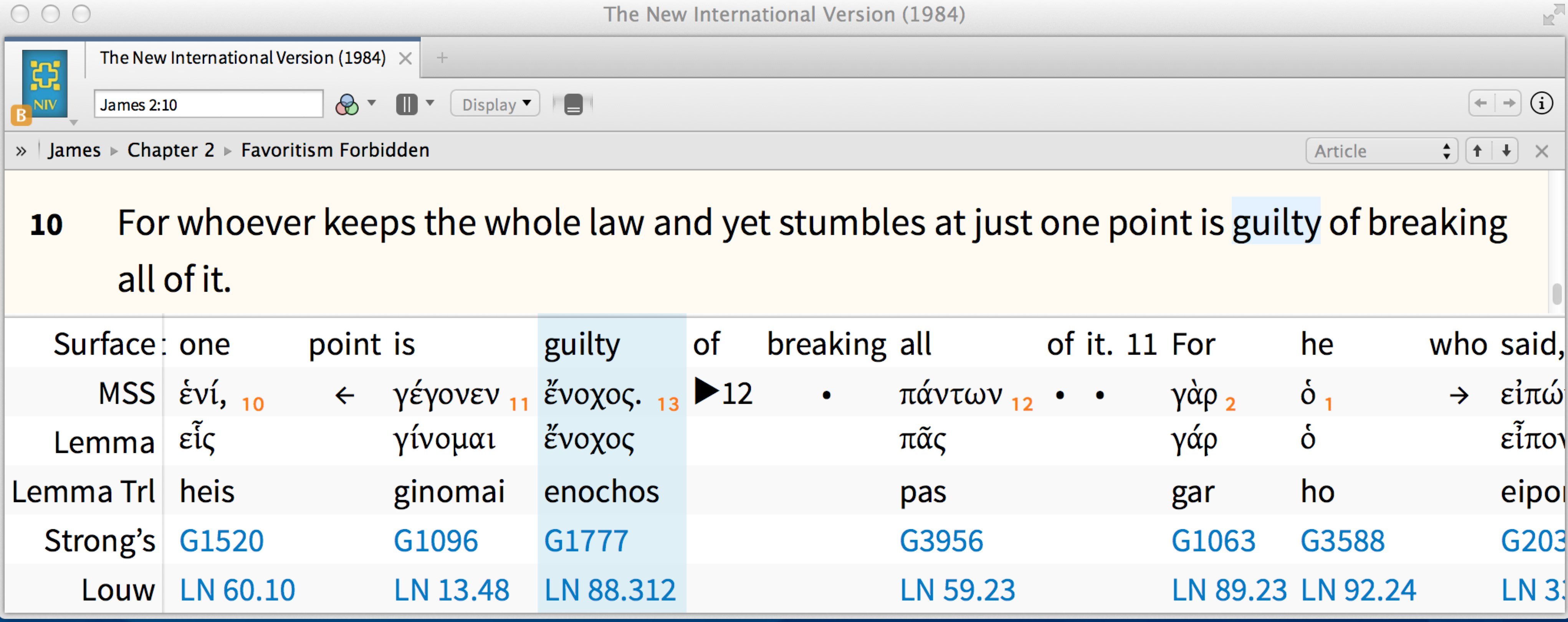The image size is (1568, 622).
Task: Click the right arrow in MSS row
Action: (x=1459, y=396)
